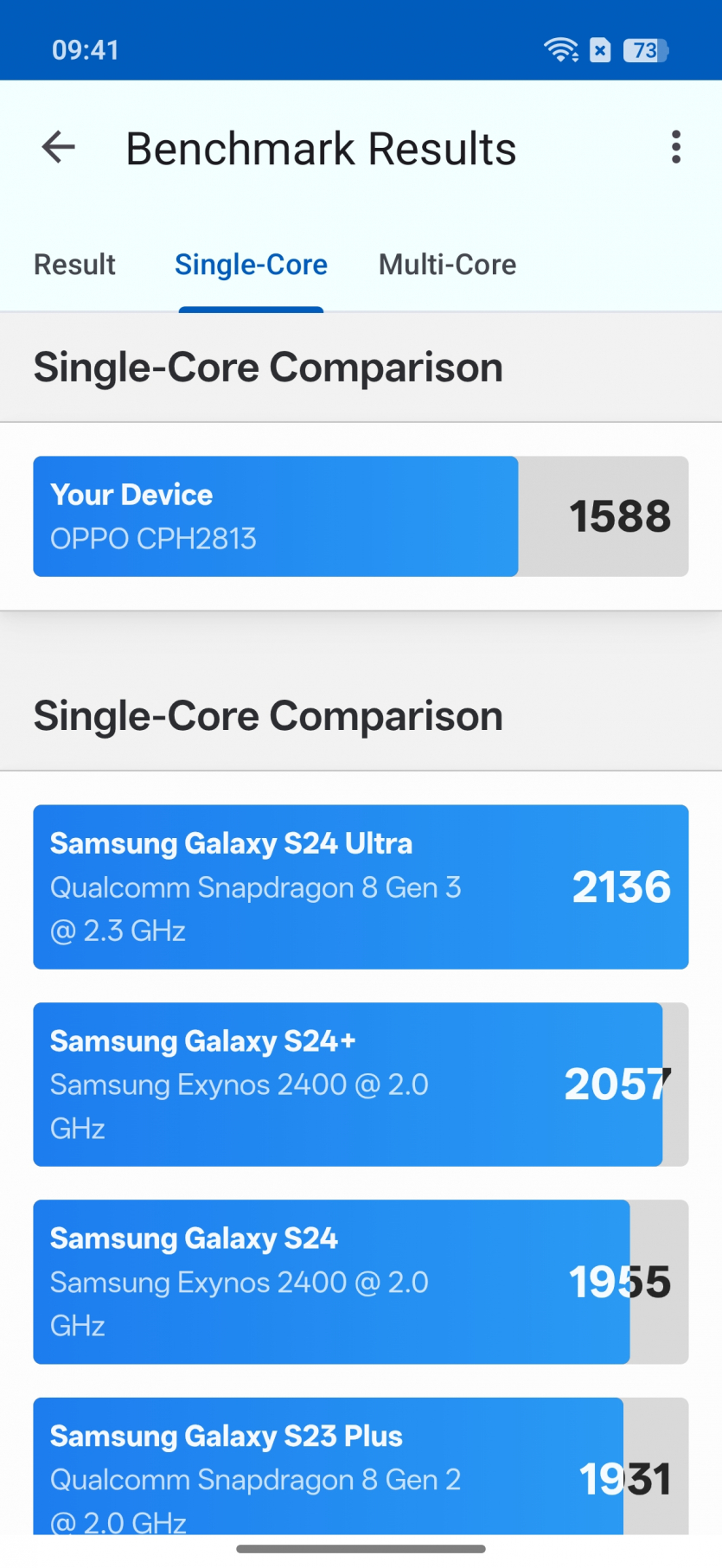Tap the Wi-Fi status icon
The height and width of the screenshot is (1568, 722).
[561, 50]
